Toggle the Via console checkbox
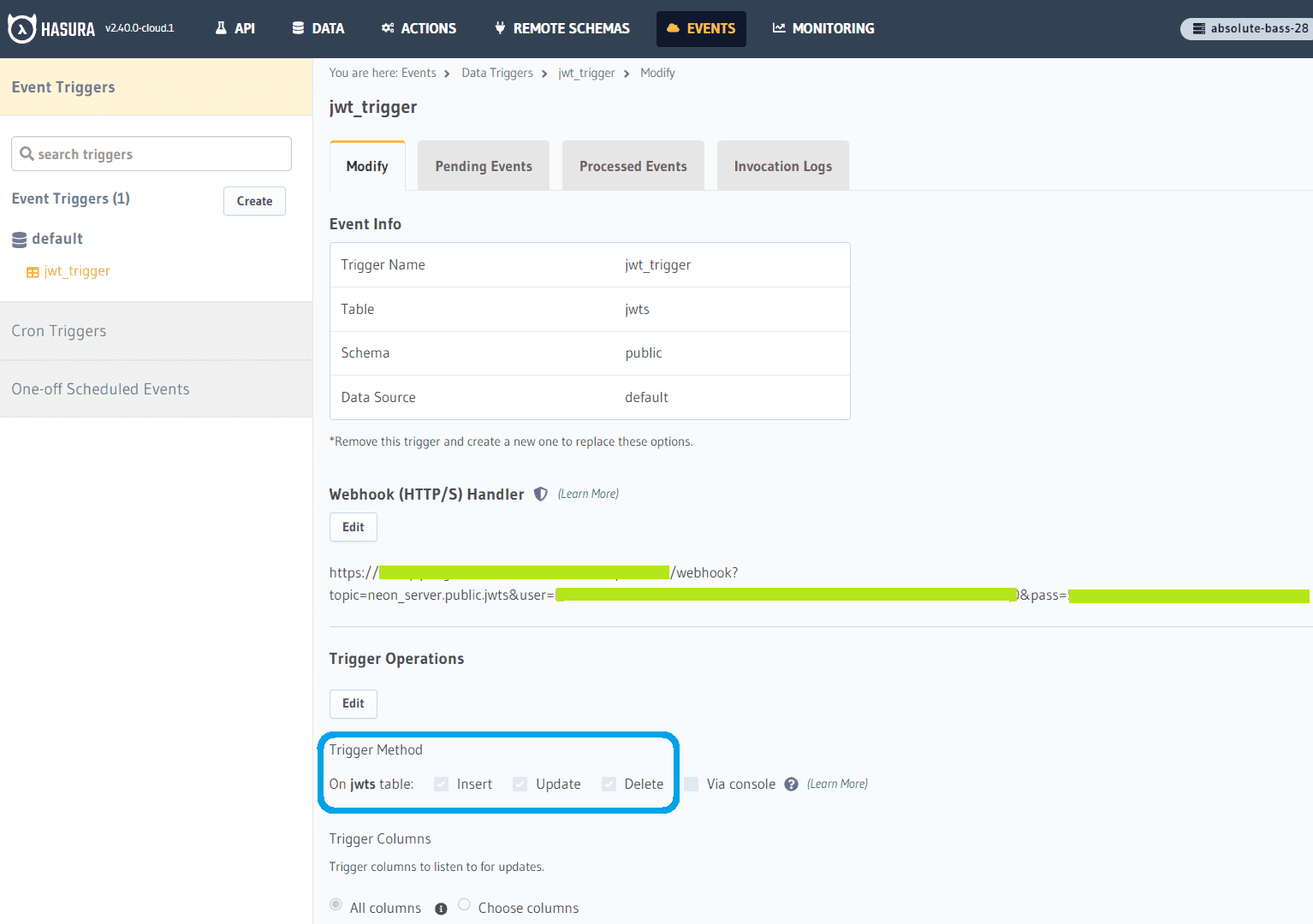Screen dimensions: 1313x924 692,784
